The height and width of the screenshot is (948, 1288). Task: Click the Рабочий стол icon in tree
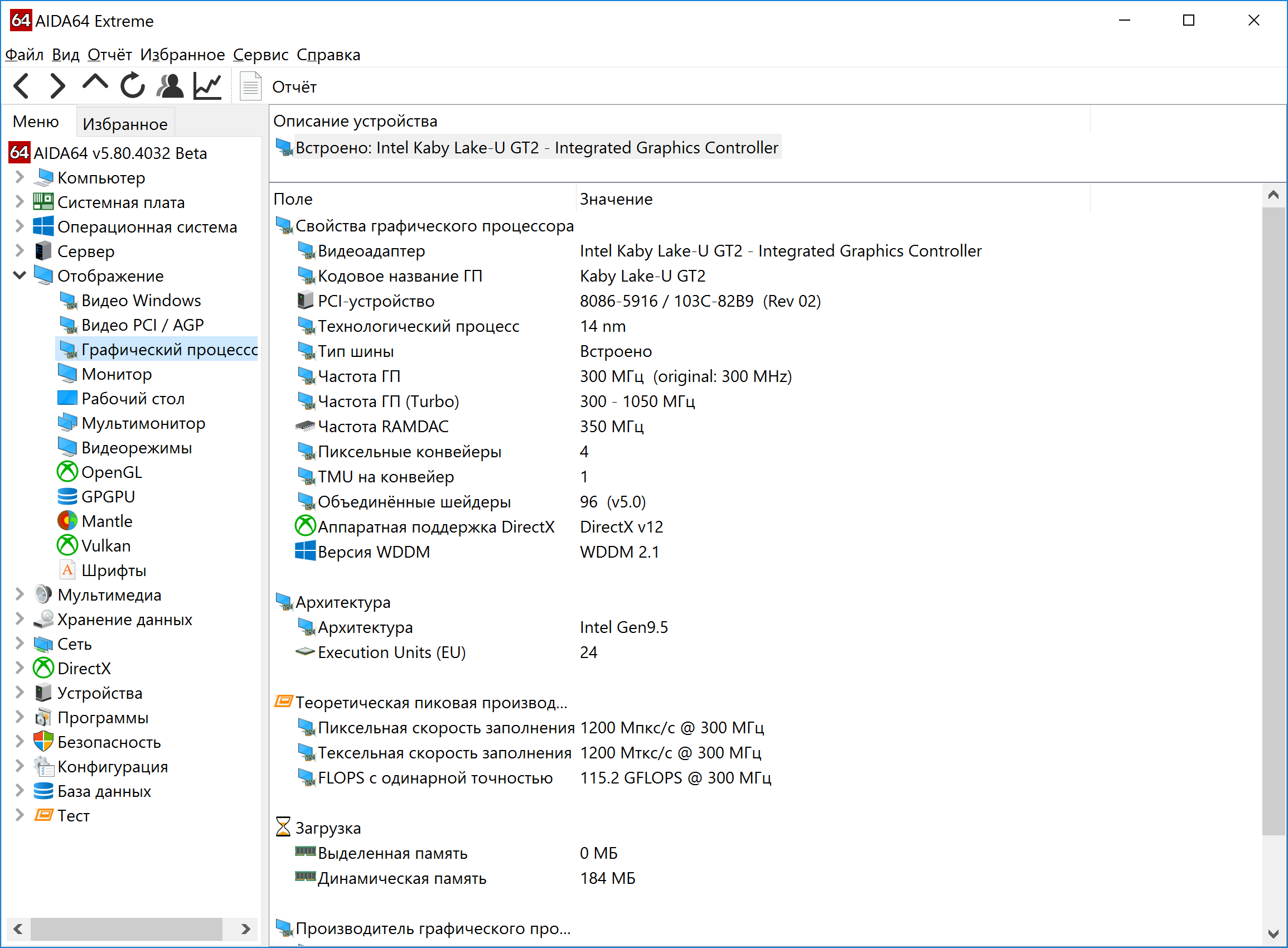click(67, 398)
